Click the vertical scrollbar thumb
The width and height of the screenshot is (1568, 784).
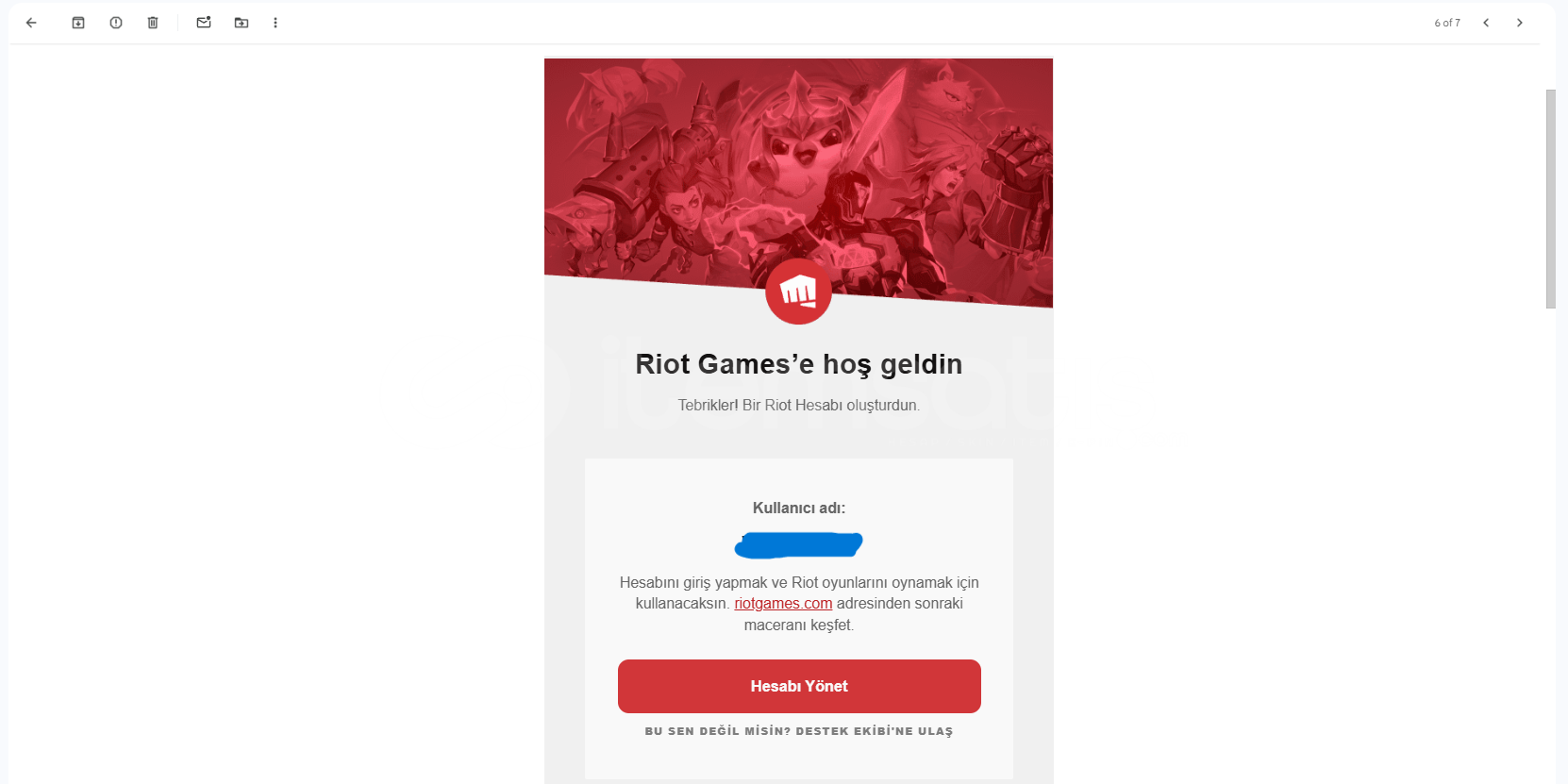point(1551,199)
